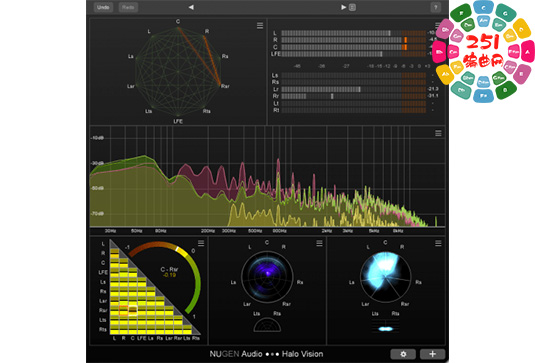Click the R channel level meter
Viewport: 535px width, 363px height.
click(x=353, y=40)
